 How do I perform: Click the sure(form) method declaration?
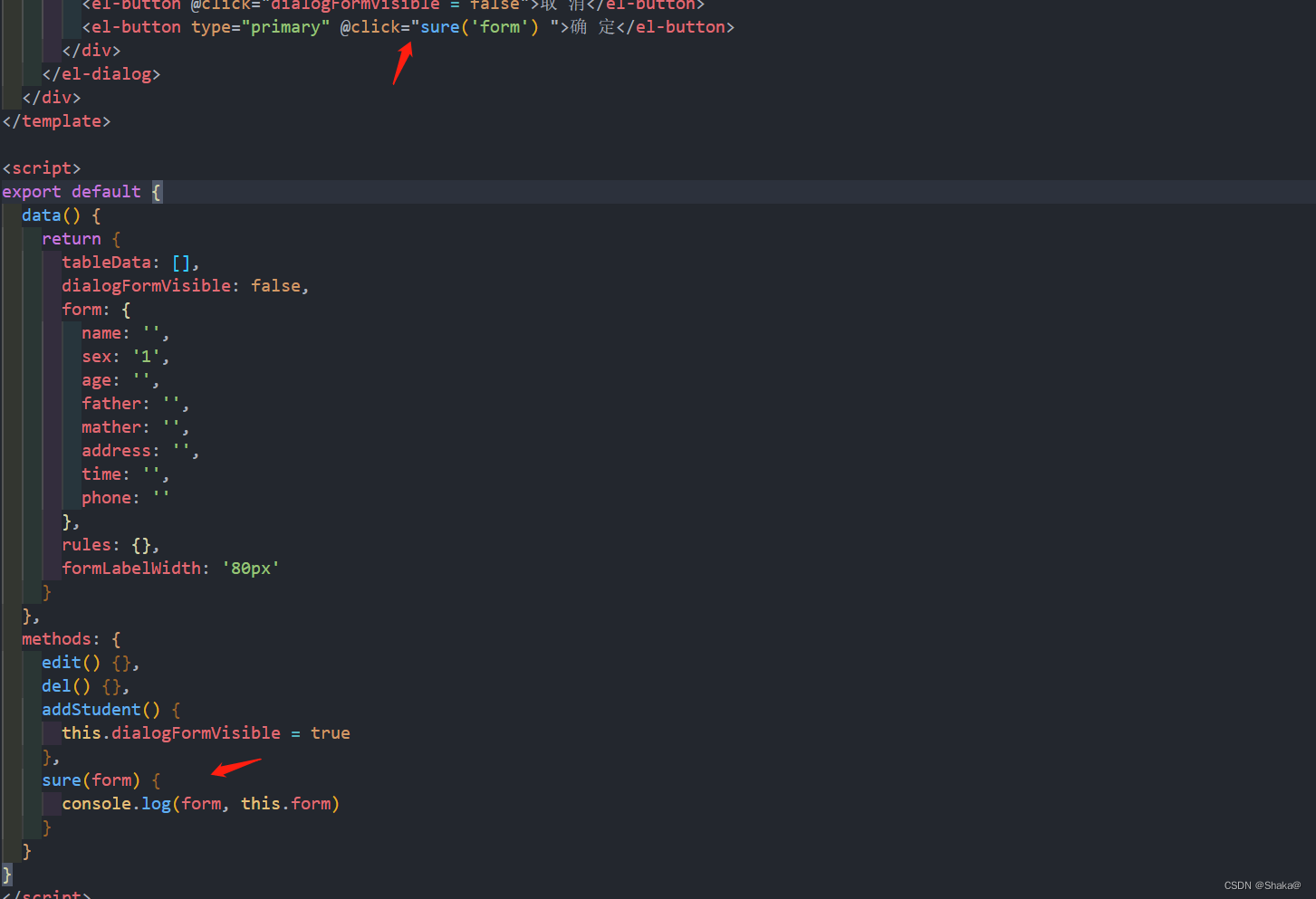click(101, 780)
